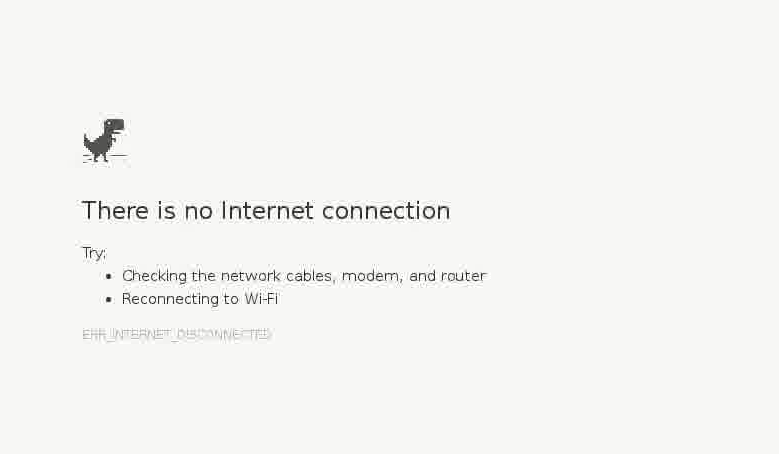
Task: Click the word "Internet" in the heading
Action: point(267,211)
